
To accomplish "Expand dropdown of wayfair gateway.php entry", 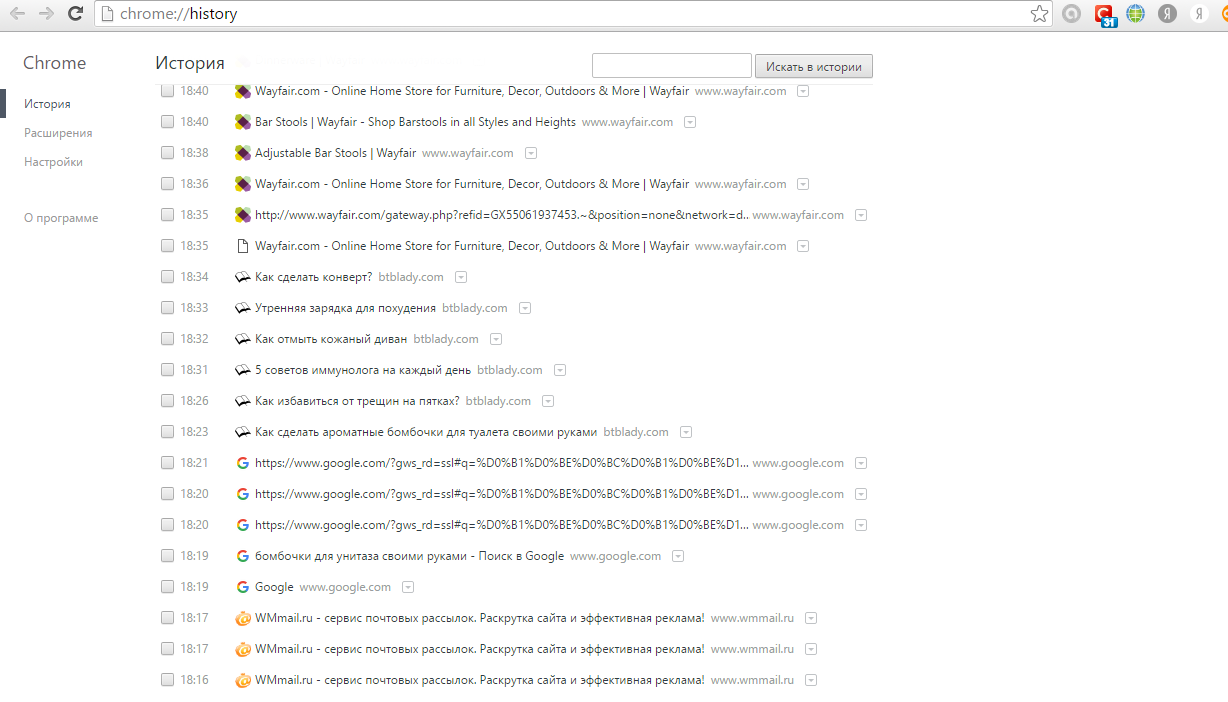I will 861,215.
